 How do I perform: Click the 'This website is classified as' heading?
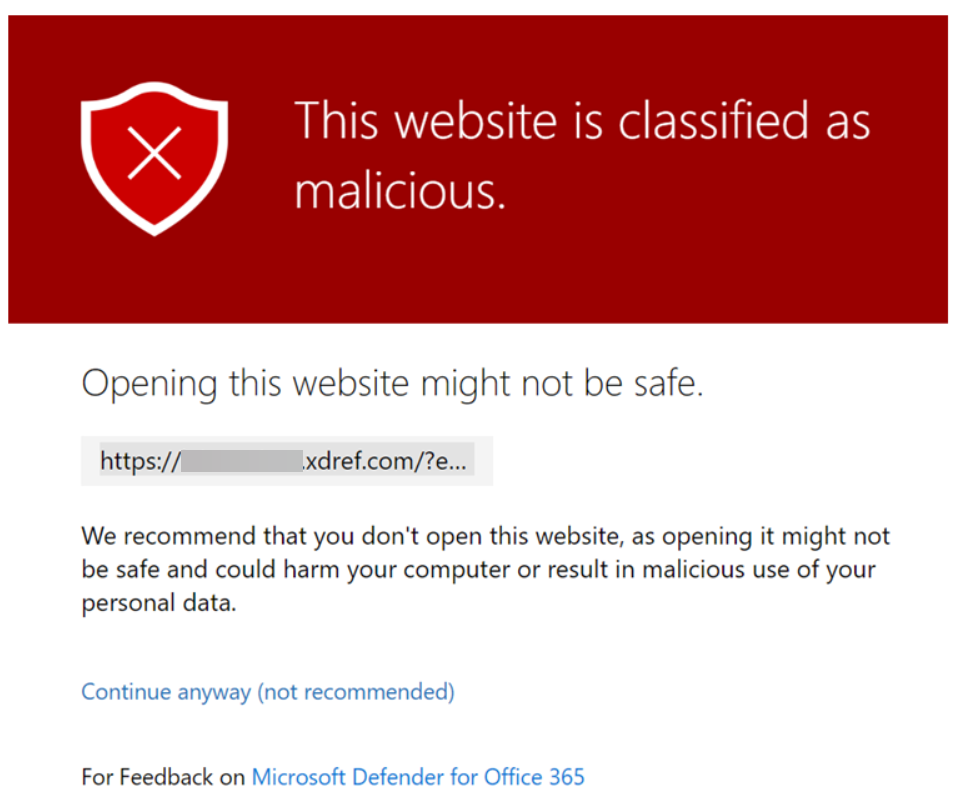click(582, 121)
